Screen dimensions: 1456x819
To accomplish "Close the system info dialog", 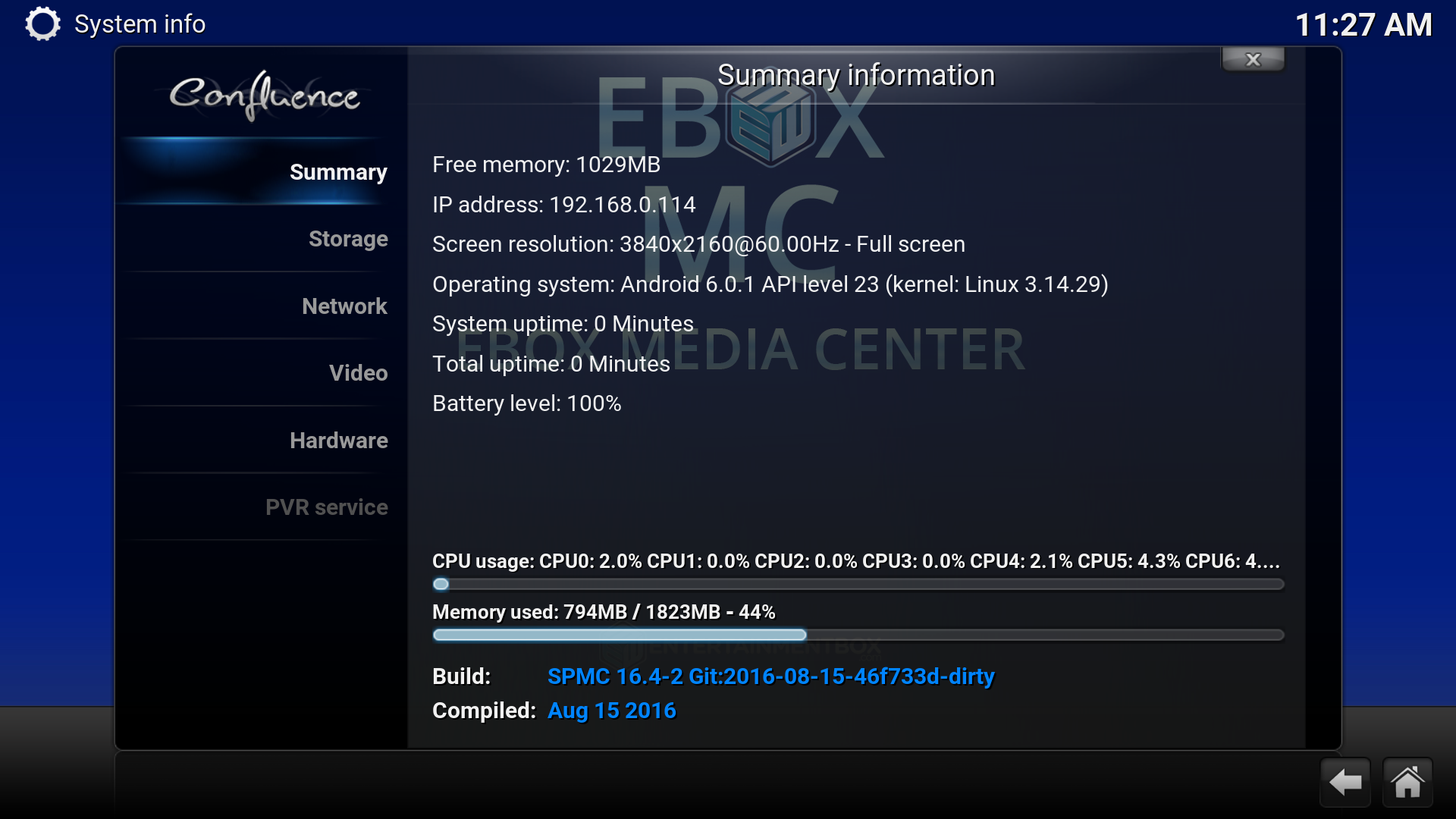I will coord(1253,59).
